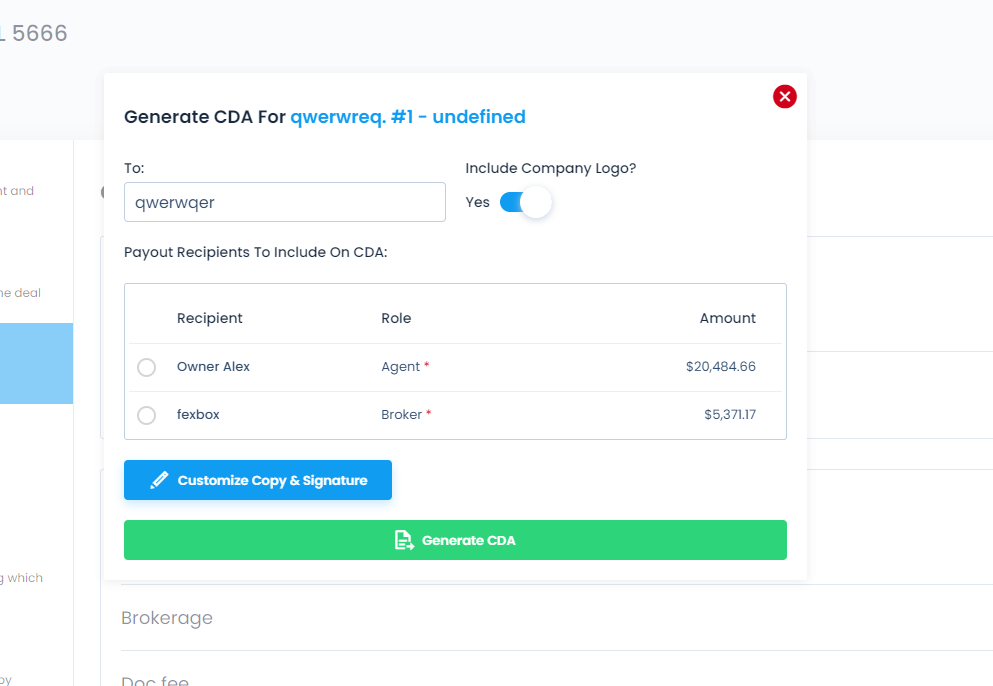
Task: Click the Broker role label
Action: [x=401, y=415]
